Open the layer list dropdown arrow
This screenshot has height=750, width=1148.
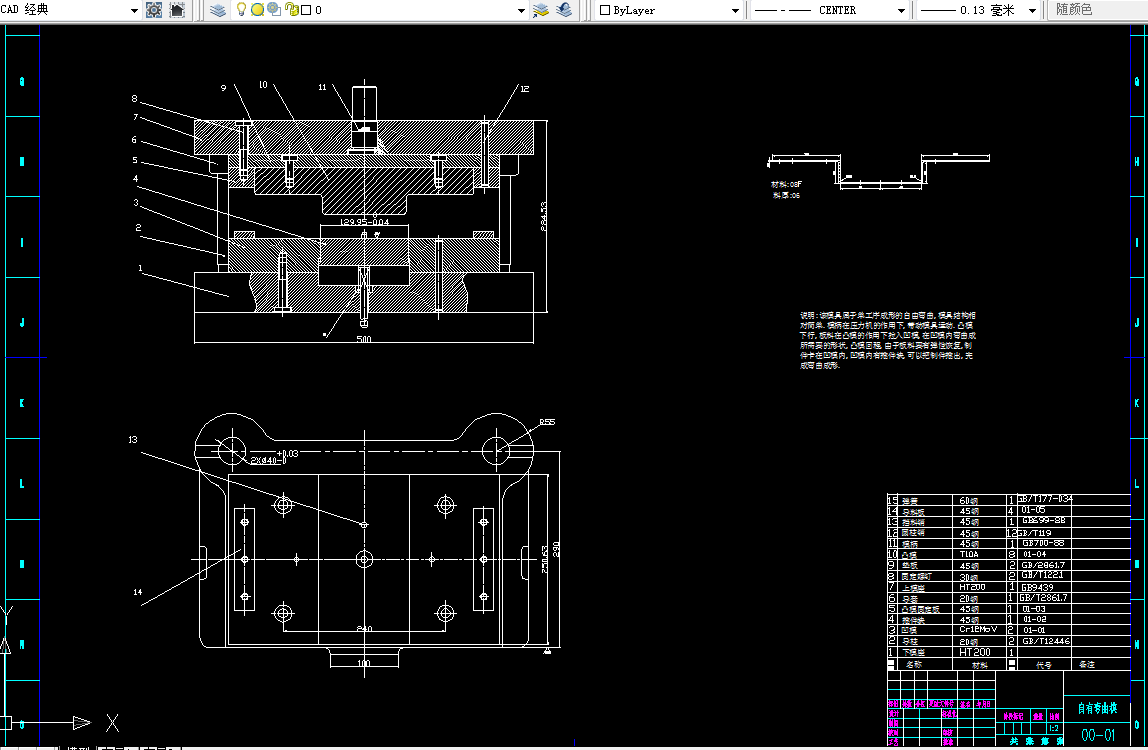pyautogui.click(x=521, y=10)
